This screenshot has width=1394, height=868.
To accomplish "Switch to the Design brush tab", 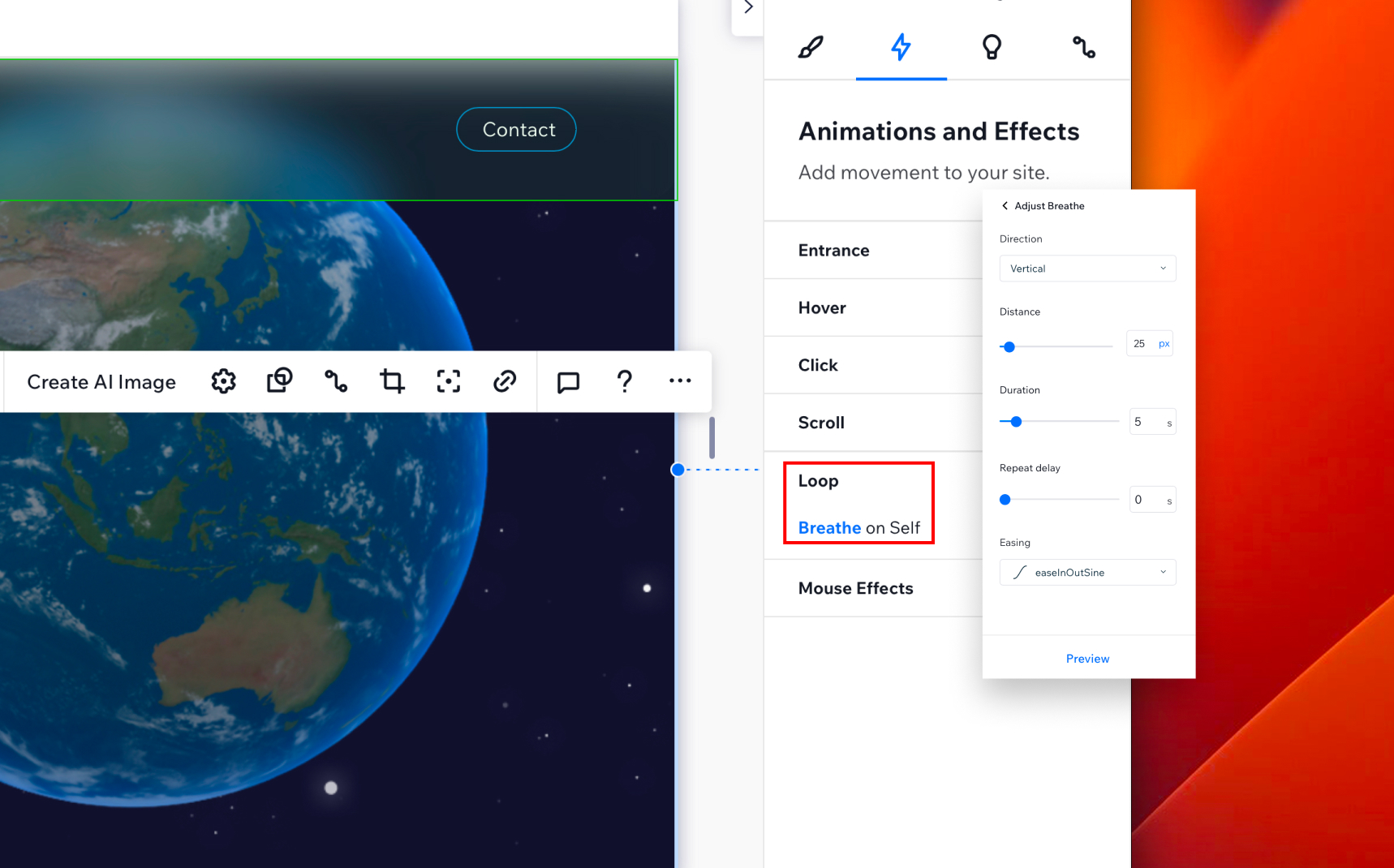I will click(809, 47).
